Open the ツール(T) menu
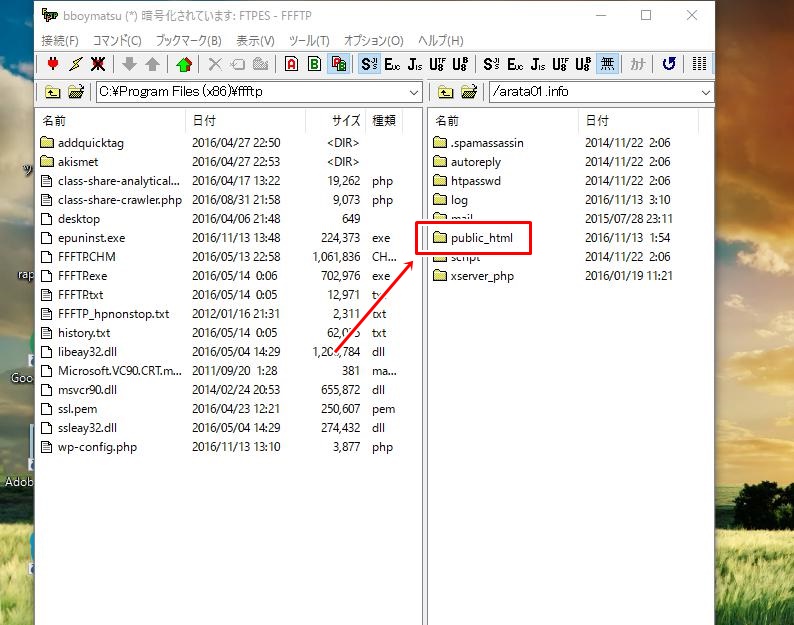 309,41
